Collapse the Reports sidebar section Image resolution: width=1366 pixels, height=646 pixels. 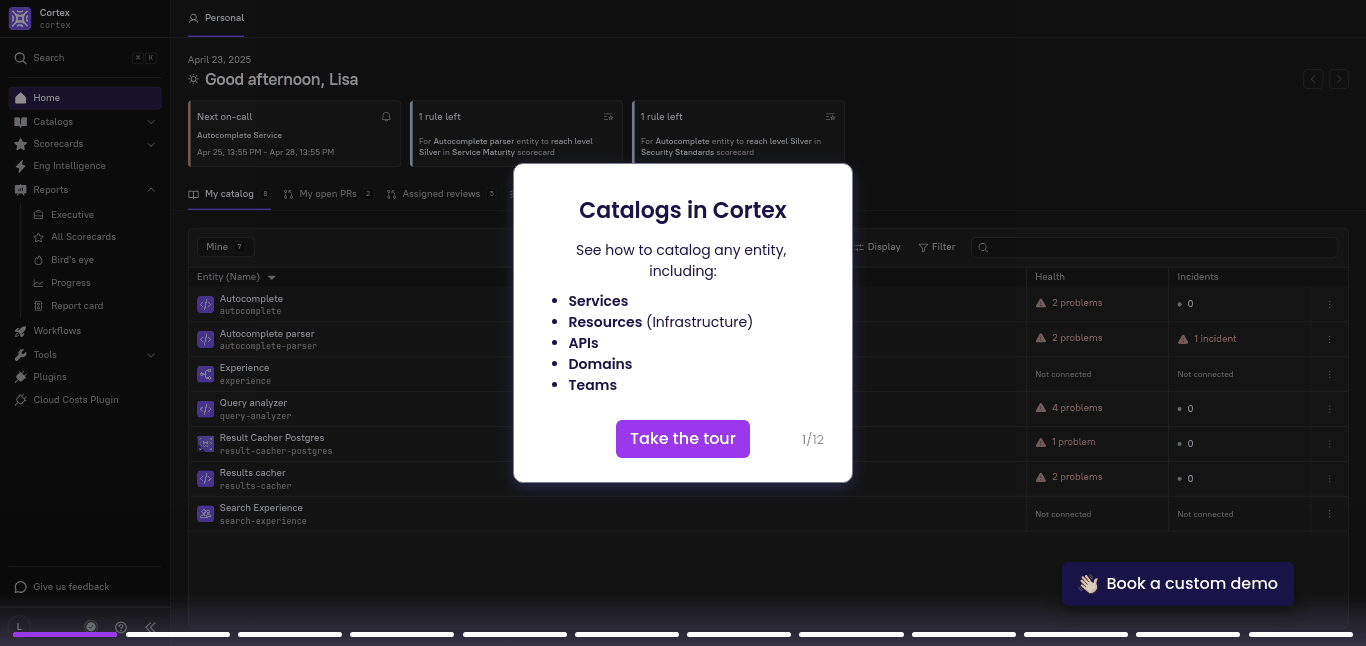click(x=151, y=190)
